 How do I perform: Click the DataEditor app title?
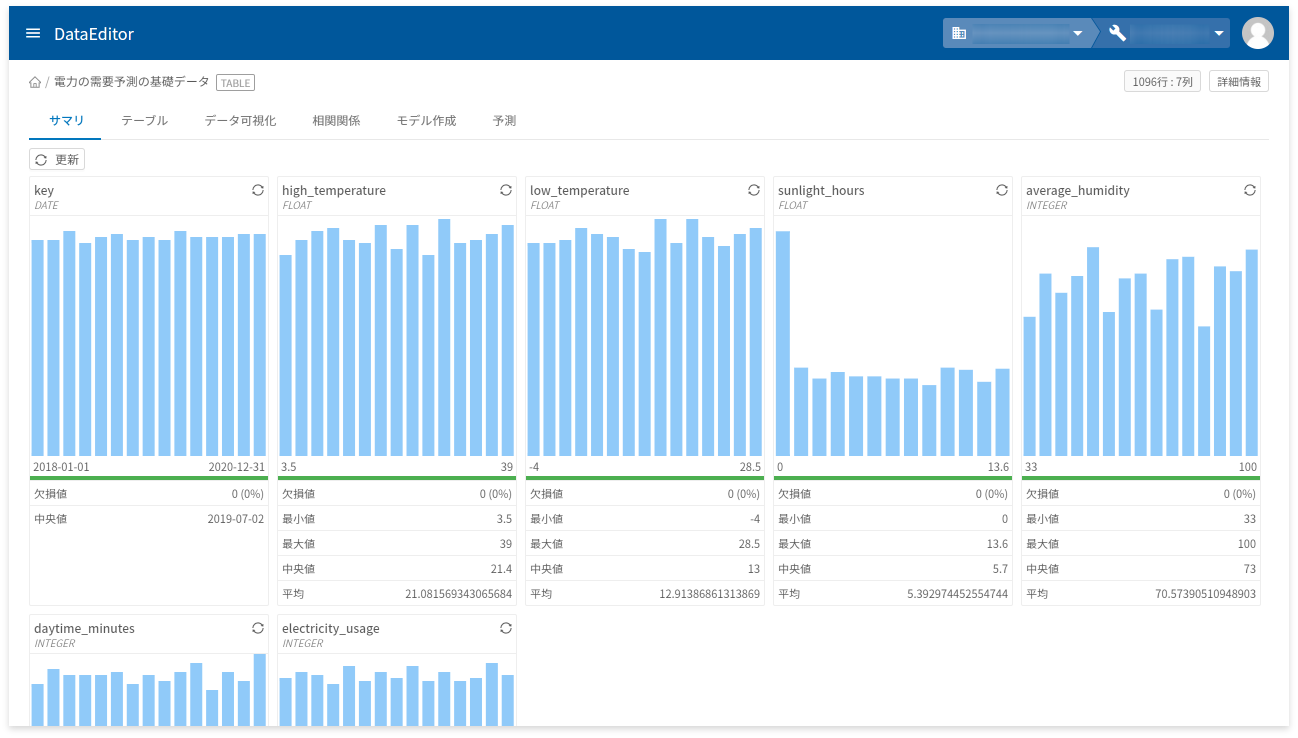[94, 34]
